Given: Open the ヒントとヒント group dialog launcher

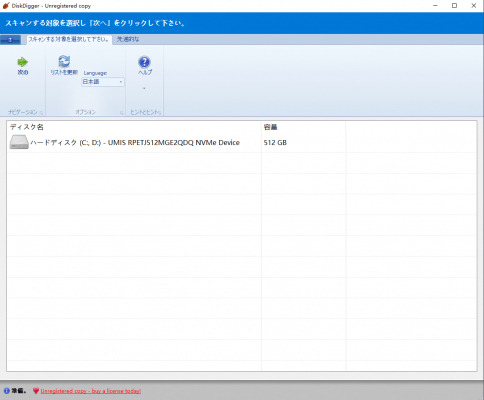Looking at the screenshot, I should point(160,113).
